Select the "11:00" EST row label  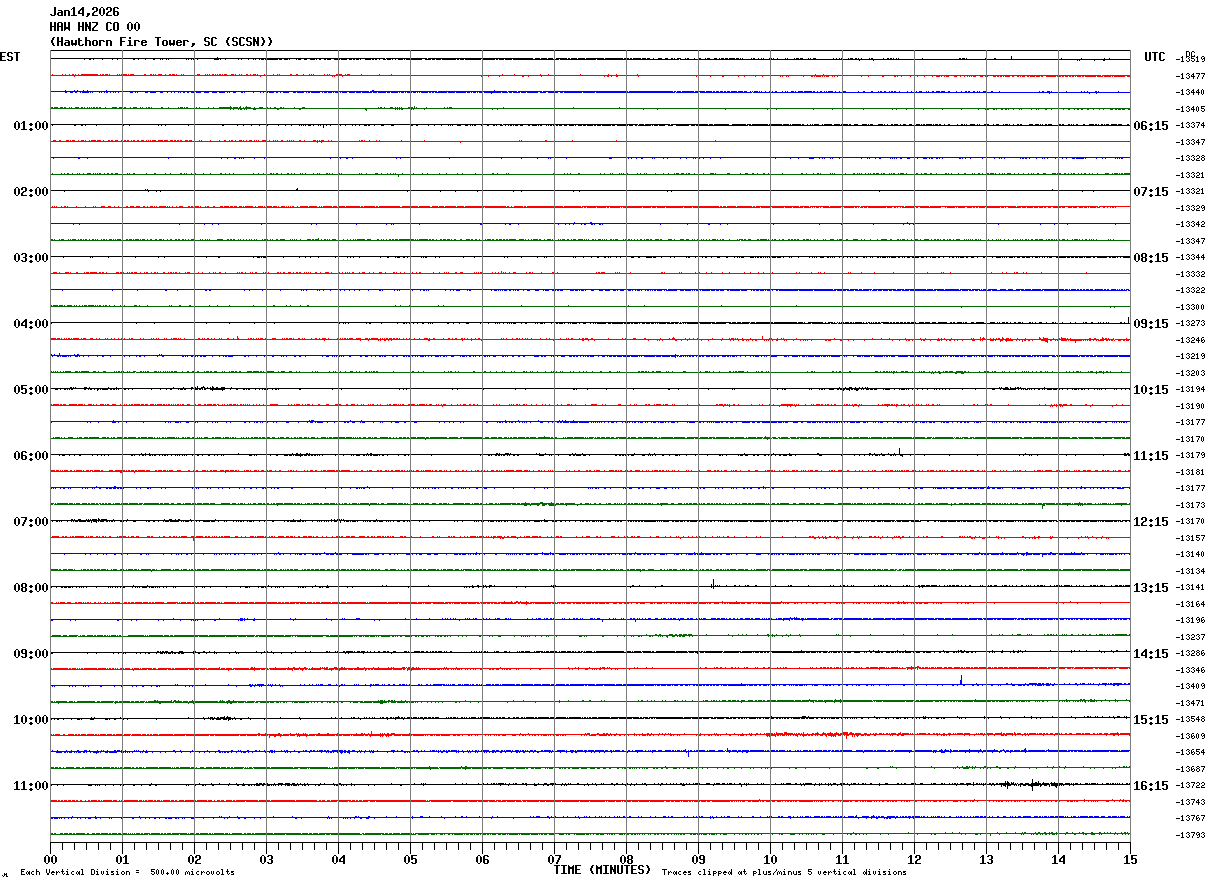pos(30,786)
